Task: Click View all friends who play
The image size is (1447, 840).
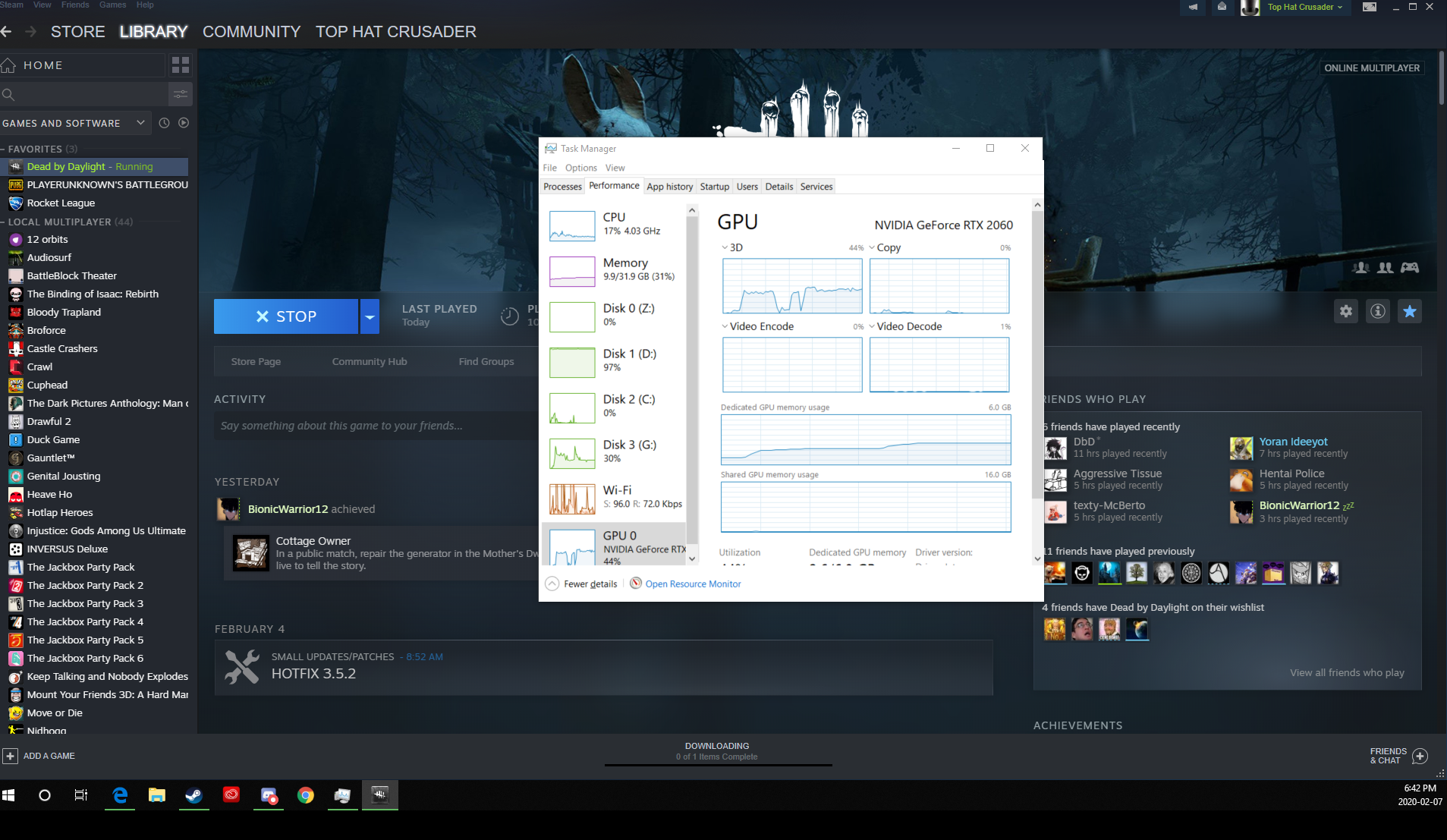Action: coord(1347,672)
